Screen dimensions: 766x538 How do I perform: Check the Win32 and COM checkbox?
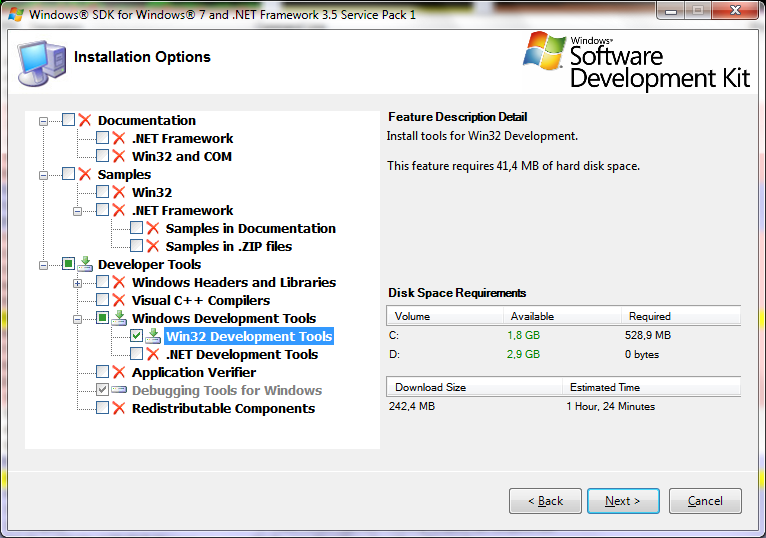point(102,156)
